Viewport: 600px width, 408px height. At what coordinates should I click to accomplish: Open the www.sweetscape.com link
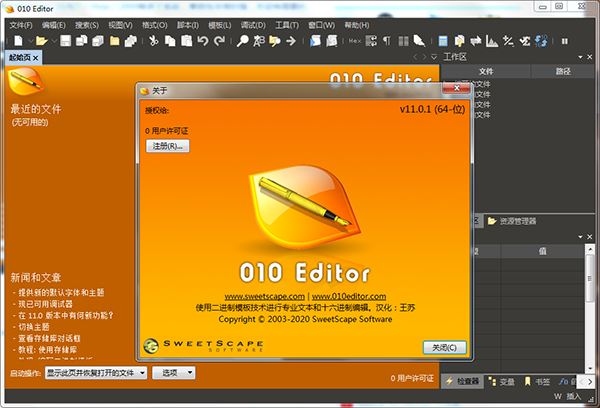pyautogui.click(x=264, y=296)
